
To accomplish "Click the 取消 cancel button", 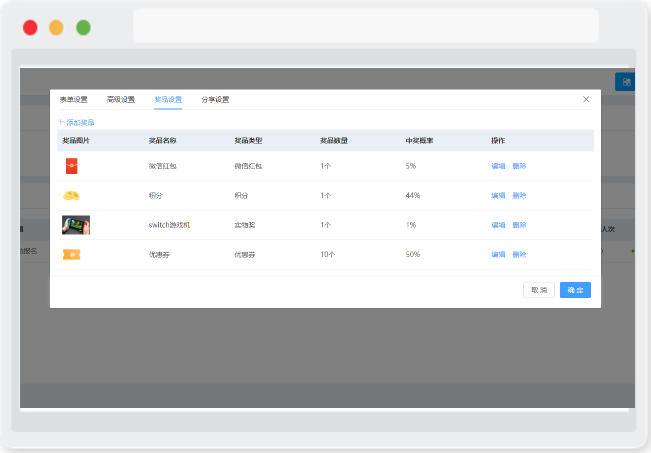I will click(539, 290).
